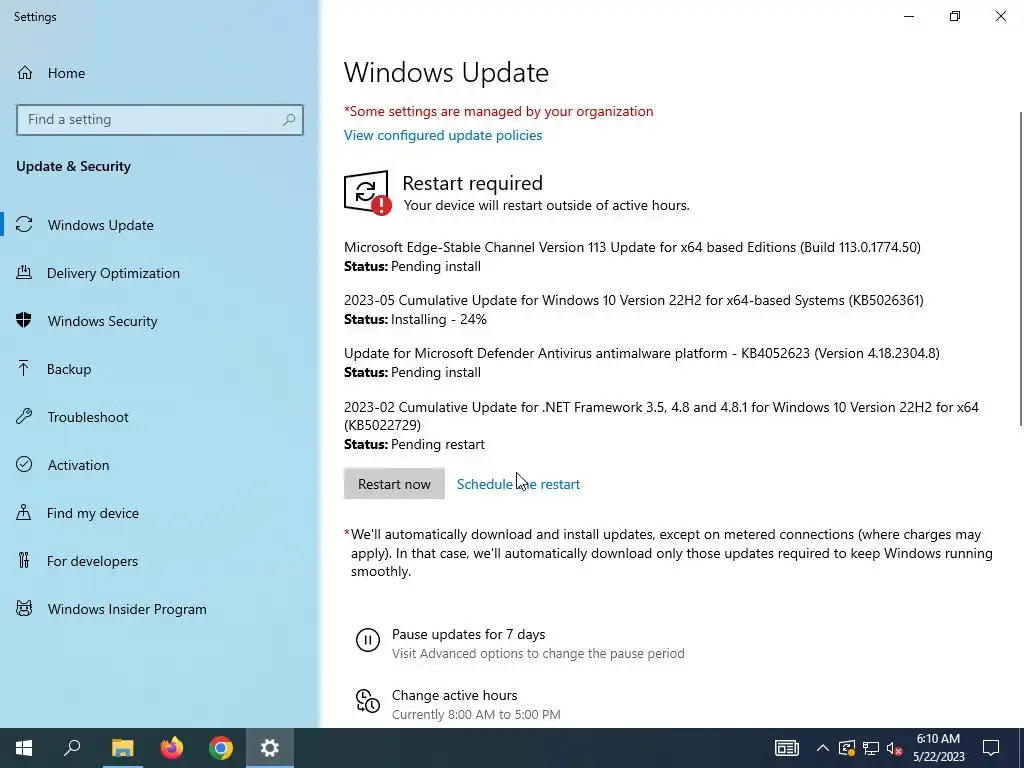The width and height of the screenshot is (1024, 768).
Task: Restore down the Settings window
Action: coord(955,16)
